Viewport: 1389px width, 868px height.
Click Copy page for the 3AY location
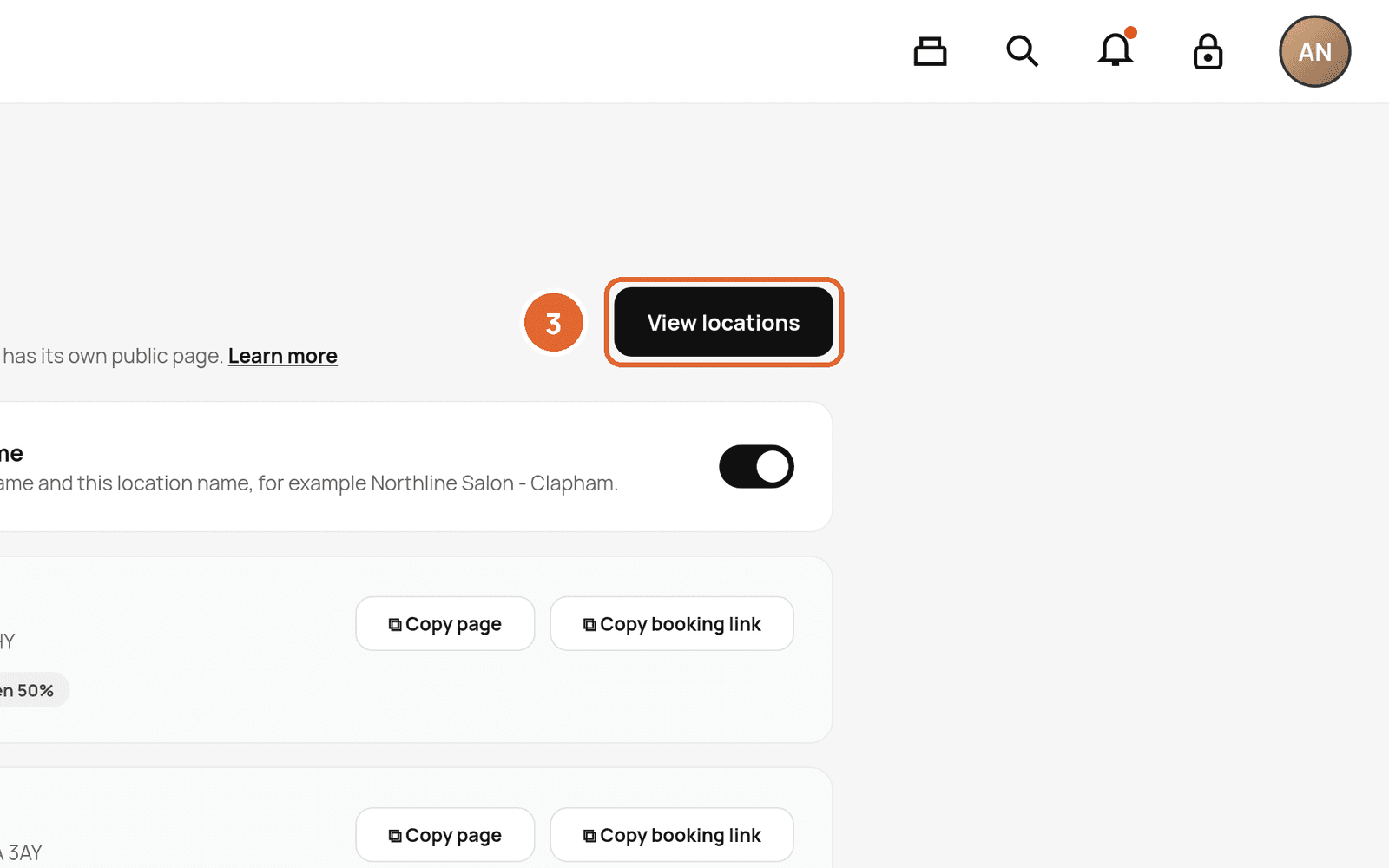[445, 835]
